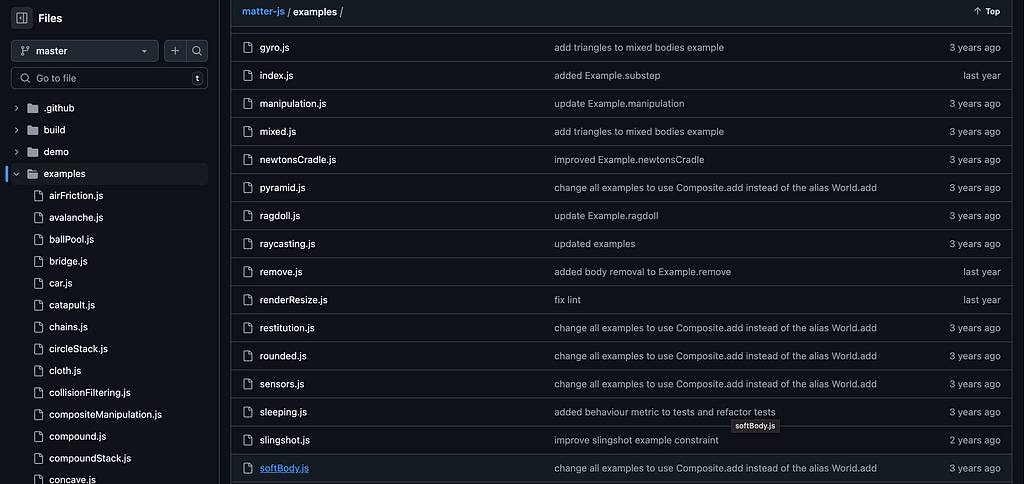This screenshot has height=484, width=1024.
Task: Open commit 'updated examples'
Action: tap(594, 244)
